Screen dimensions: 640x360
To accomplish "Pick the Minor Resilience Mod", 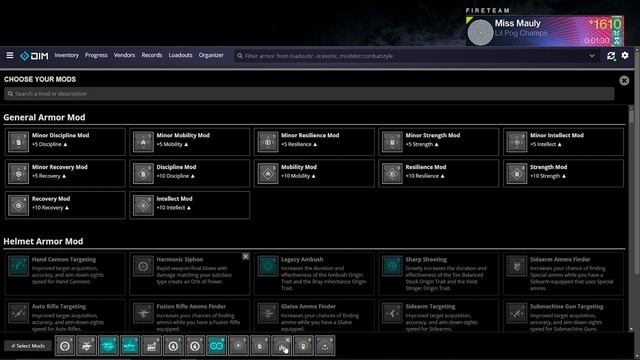I will point(314,142).
